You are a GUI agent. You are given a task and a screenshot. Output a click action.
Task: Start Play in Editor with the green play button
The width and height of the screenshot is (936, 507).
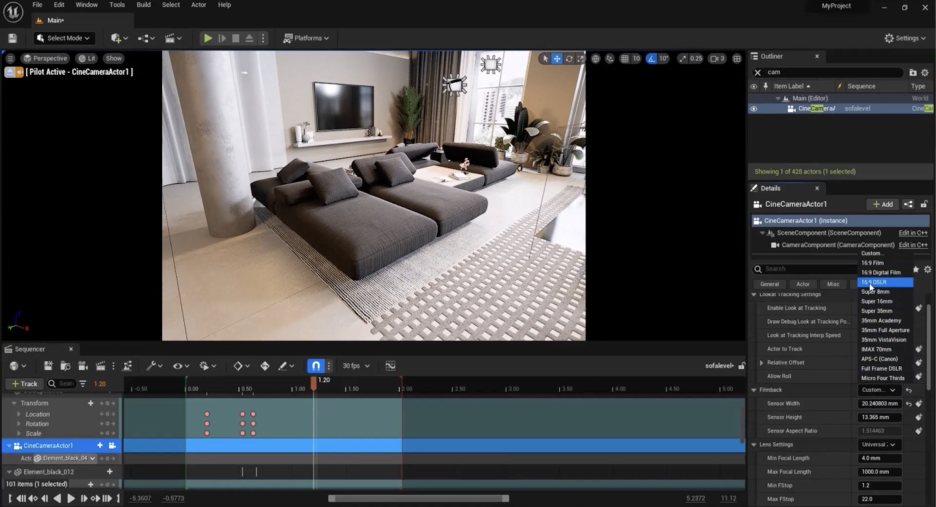coord(208,38)
